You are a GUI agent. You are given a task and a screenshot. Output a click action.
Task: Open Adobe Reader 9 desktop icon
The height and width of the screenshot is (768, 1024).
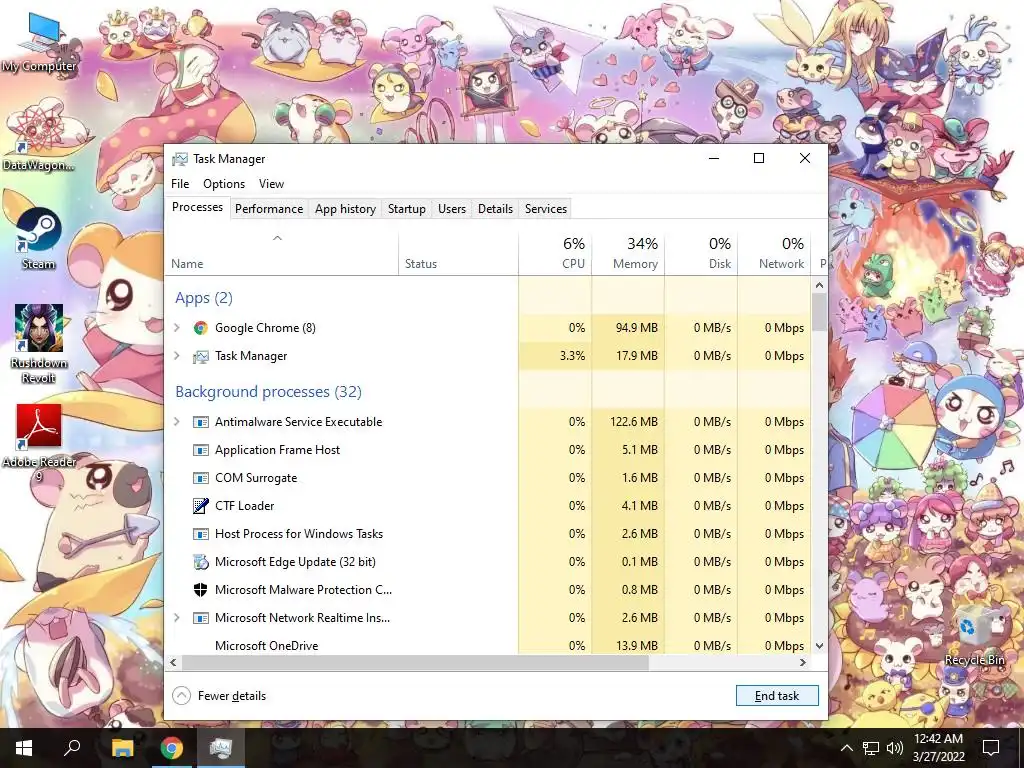[x=39, y=443]
